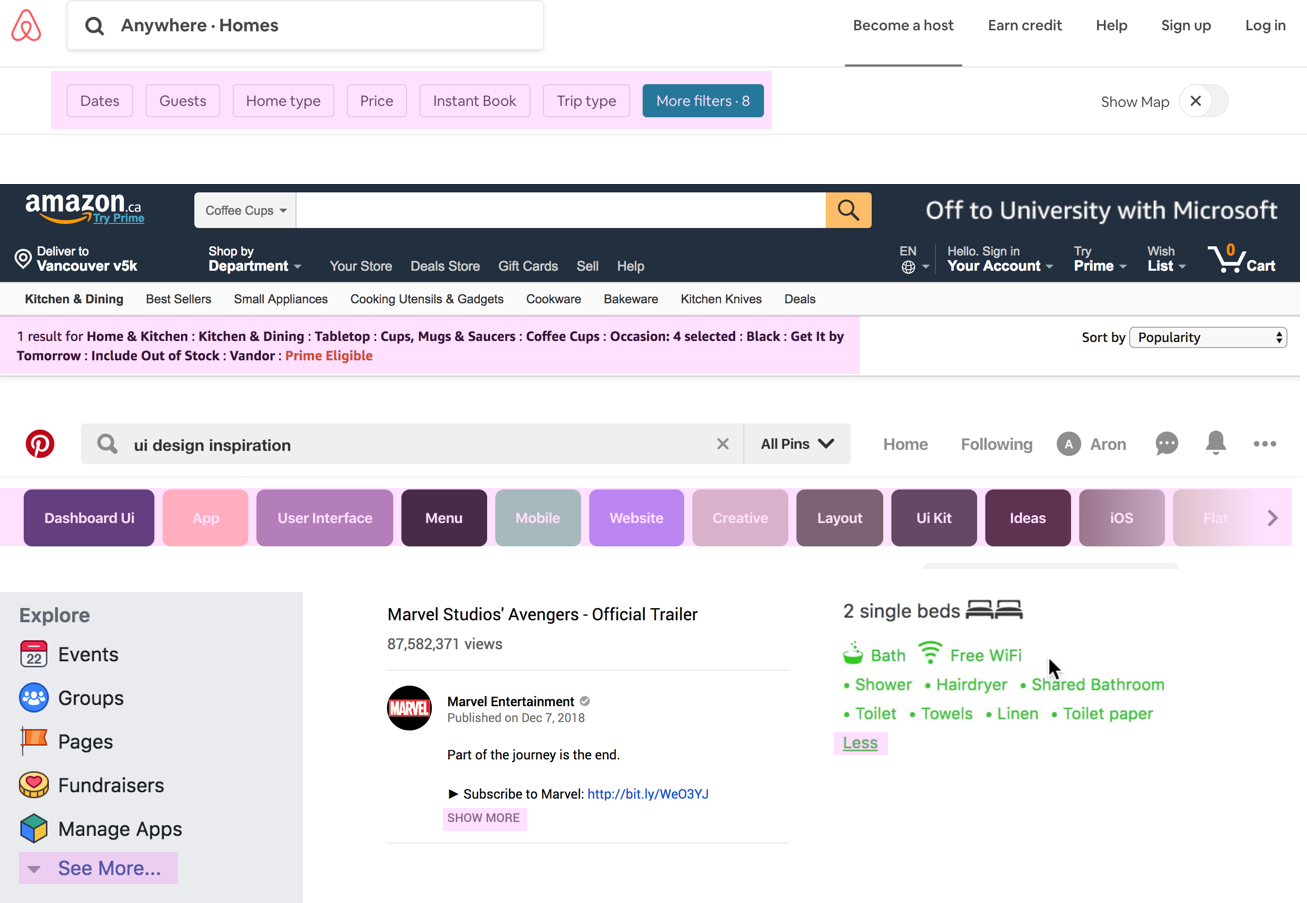Open the Price filter

point(377,101)
